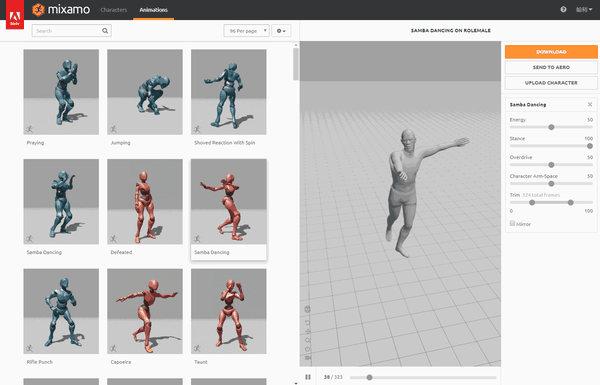Switch to the Characters tab

(114, 10)
